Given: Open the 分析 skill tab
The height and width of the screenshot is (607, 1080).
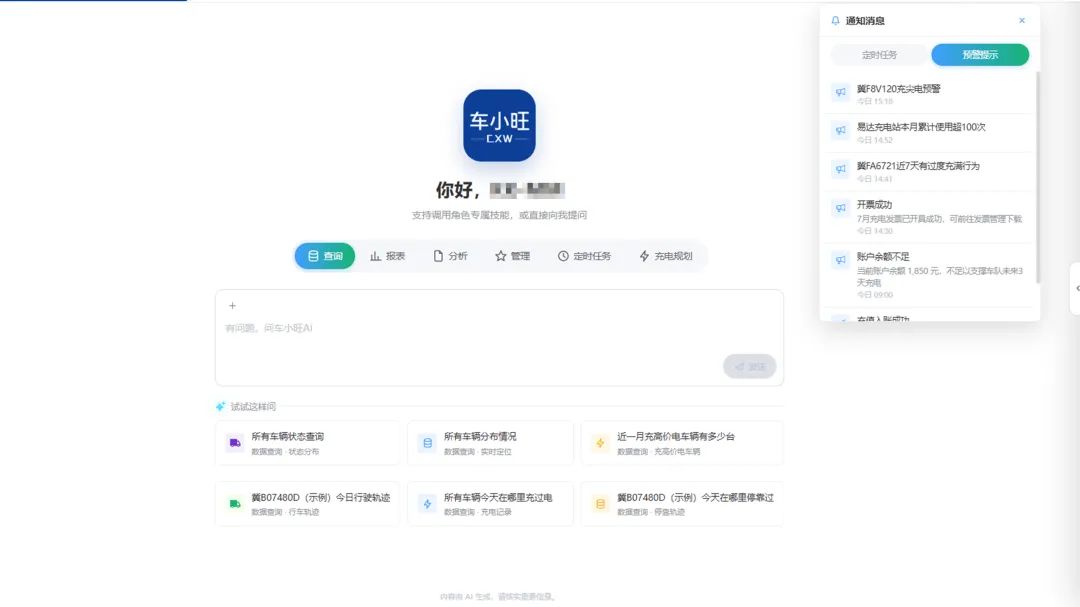Looking at the screenshot, I should pyautogui.click(x=450, y=256).
